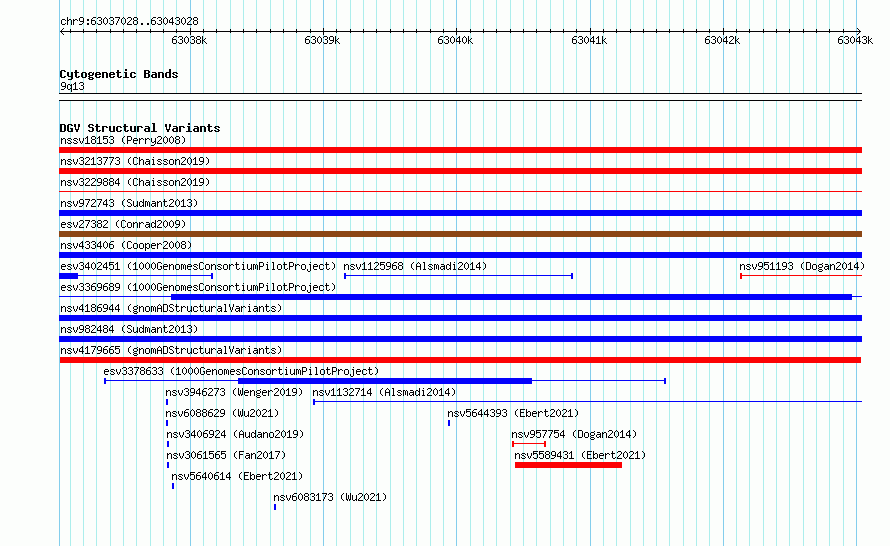Click the 63041k ruler label
The height and width of the screenshot is (546, 890).
tap(589, 40)
